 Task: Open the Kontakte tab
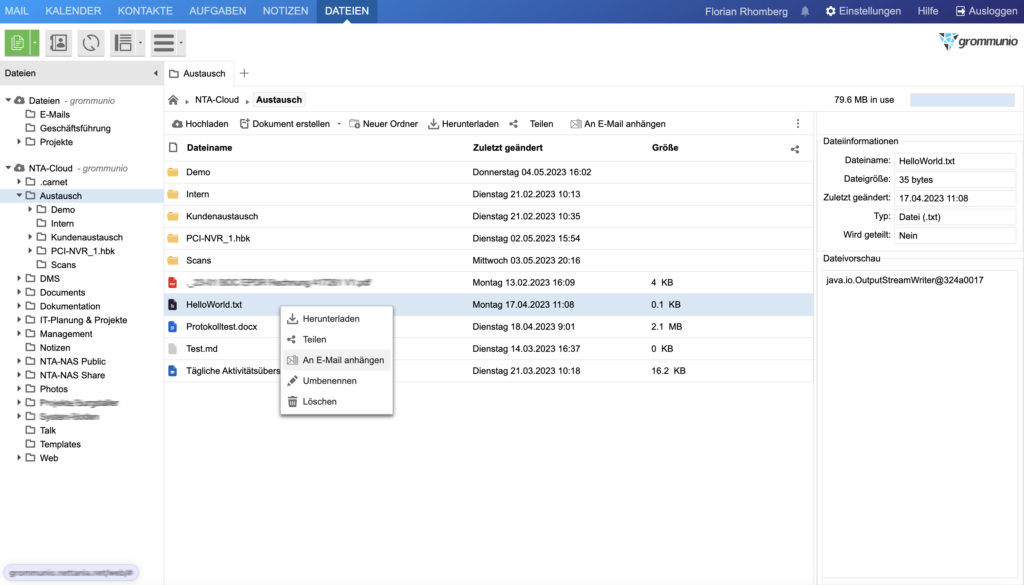[145, 11]
